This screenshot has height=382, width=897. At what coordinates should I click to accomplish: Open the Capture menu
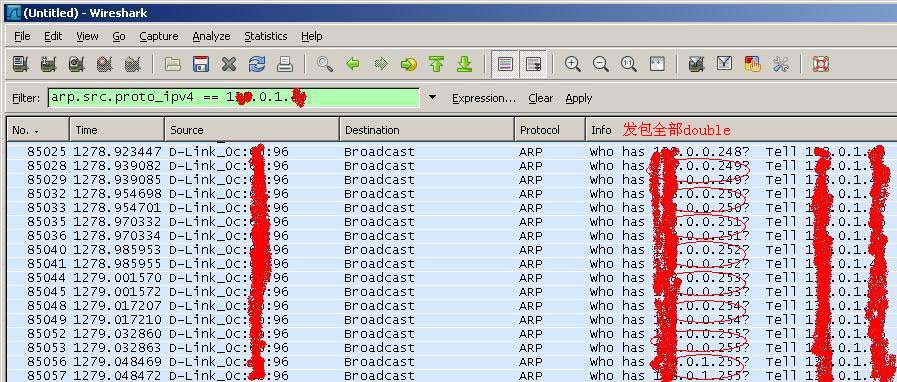159,36
